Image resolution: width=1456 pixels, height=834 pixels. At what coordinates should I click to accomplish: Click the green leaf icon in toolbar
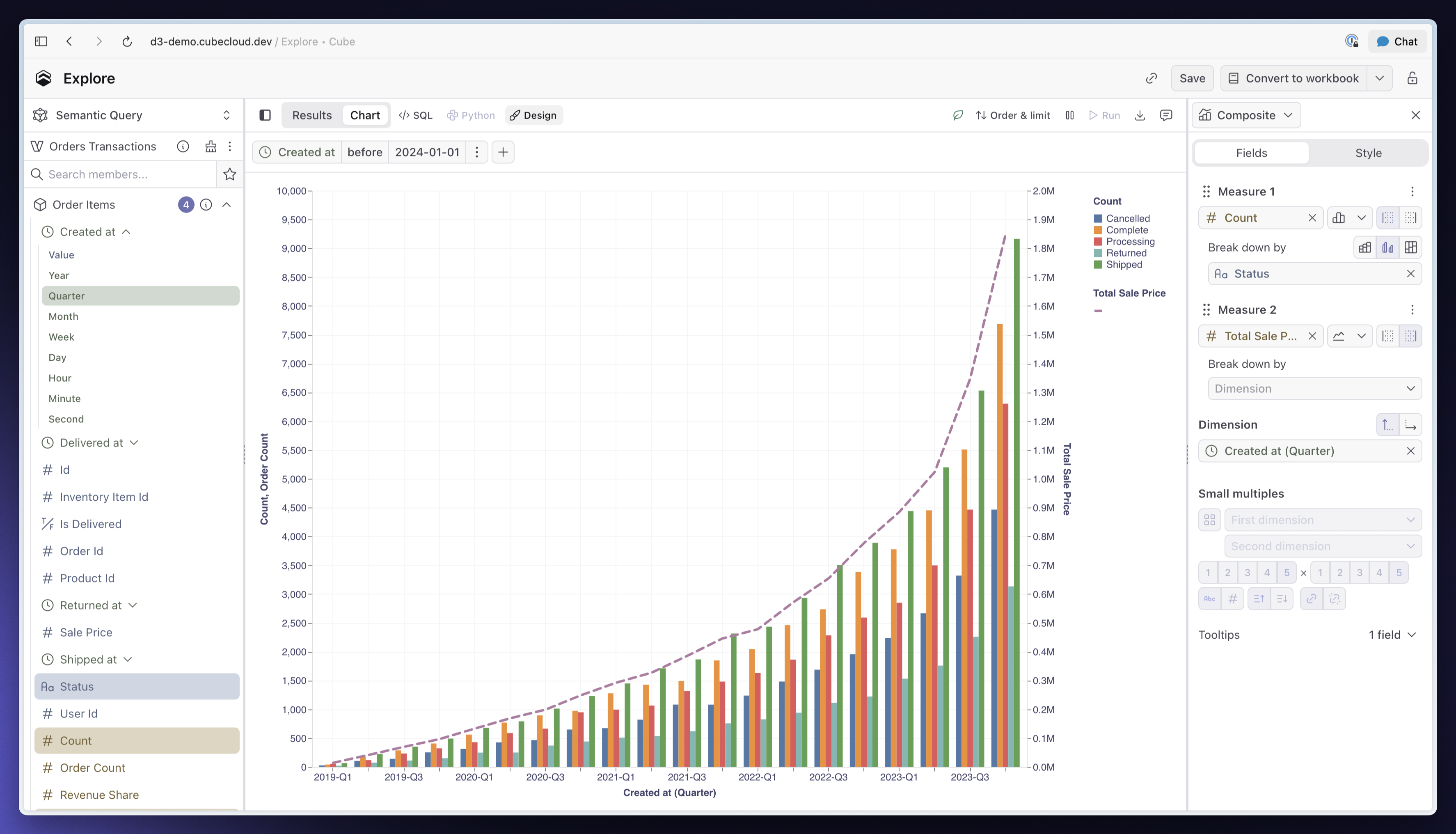958,115
